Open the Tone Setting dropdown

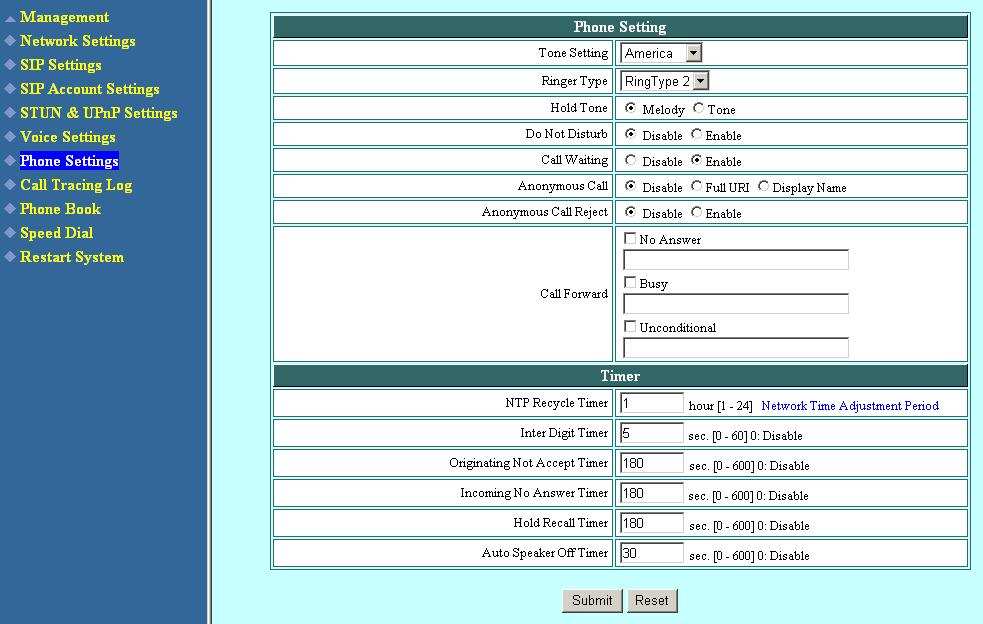point(661,53)
